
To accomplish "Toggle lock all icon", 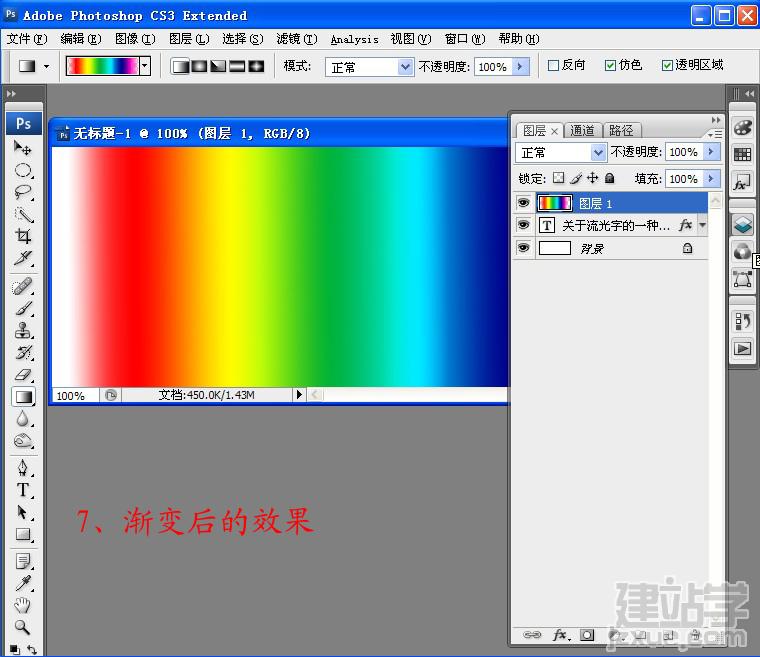I will click(610, 178).
